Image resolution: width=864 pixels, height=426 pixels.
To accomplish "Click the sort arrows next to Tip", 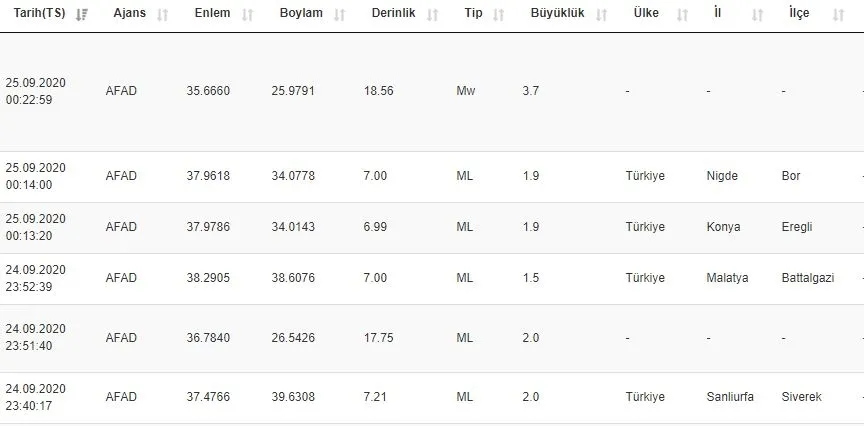I will (x=500, y=15).
